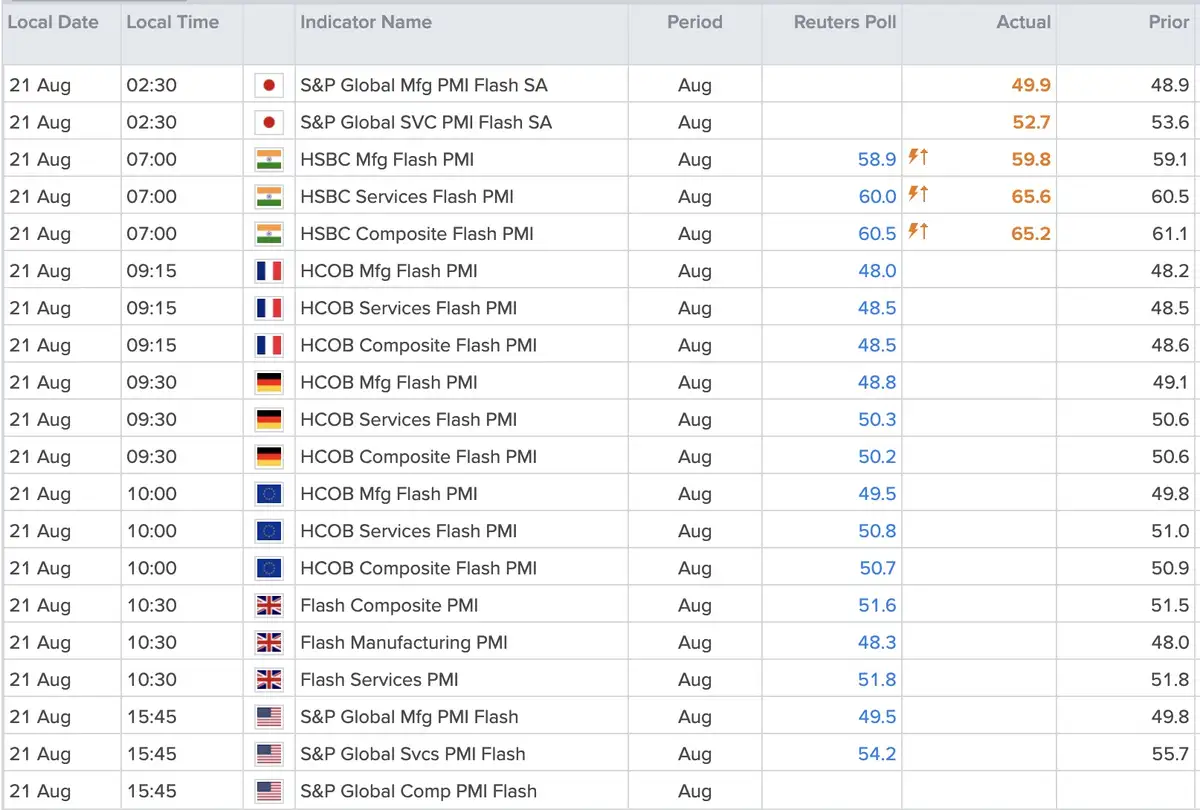The image size is (1200, 810).
Task: Open the Flash Composite PMI indicator
Action: pos(389,605)
